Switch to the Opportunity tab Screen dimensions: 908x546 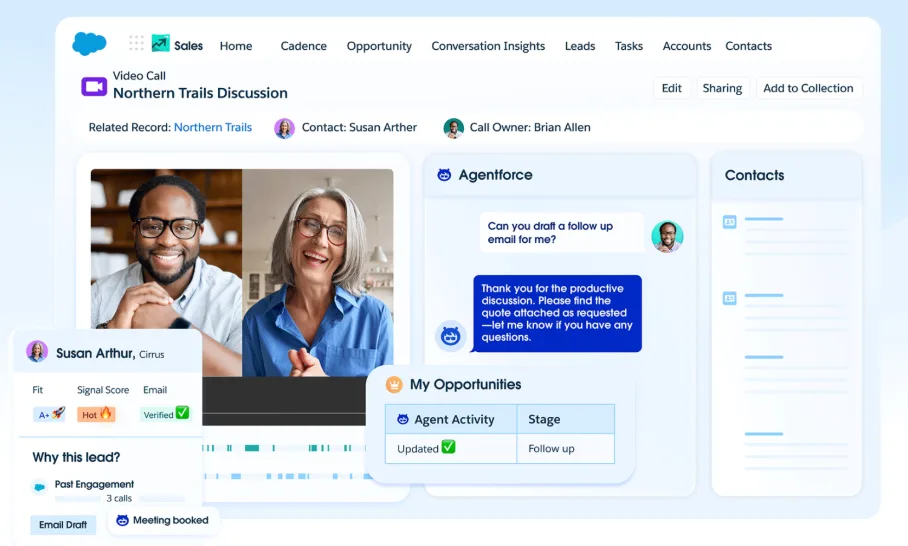click(x=379, y=46)
